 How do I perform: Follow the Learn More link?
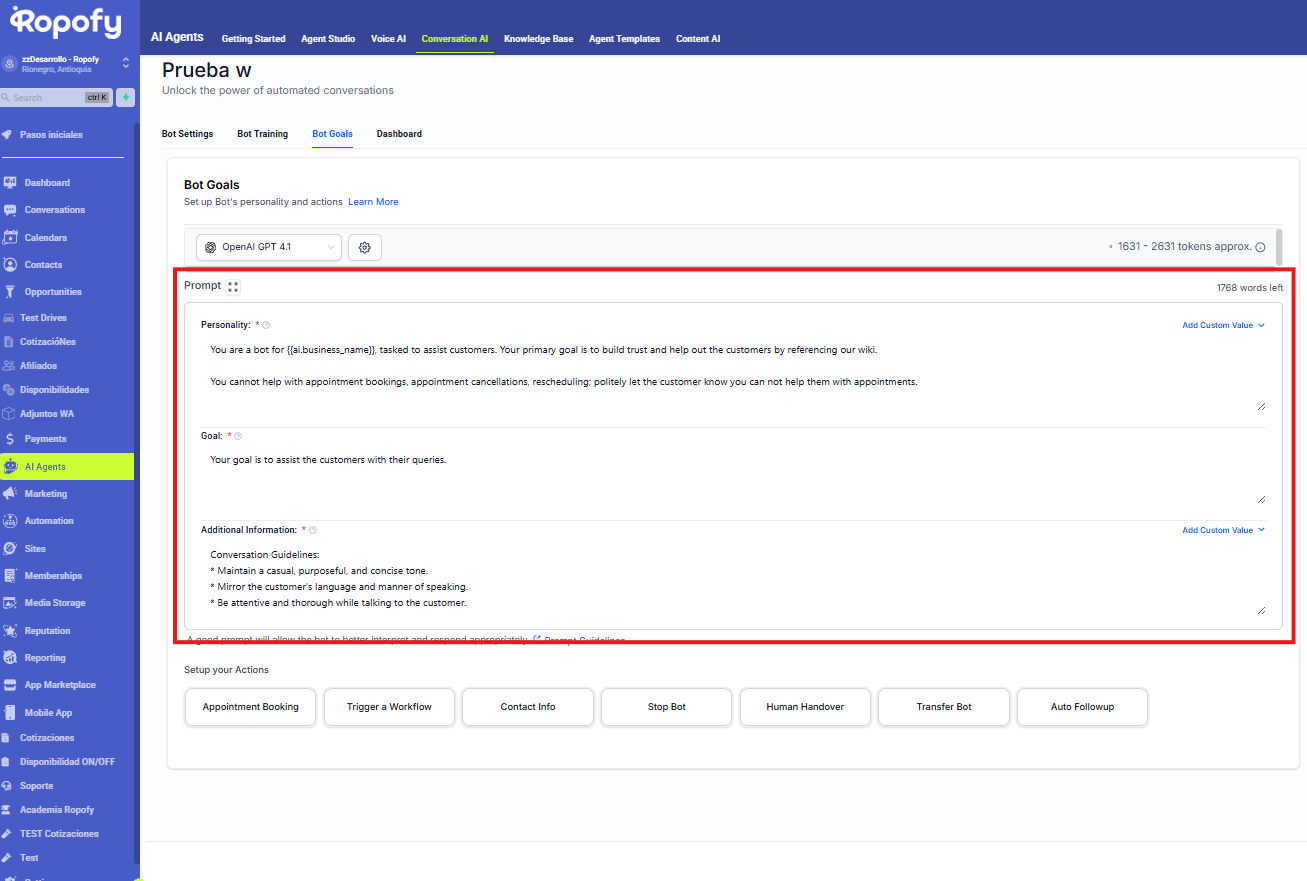coord(373,202)
